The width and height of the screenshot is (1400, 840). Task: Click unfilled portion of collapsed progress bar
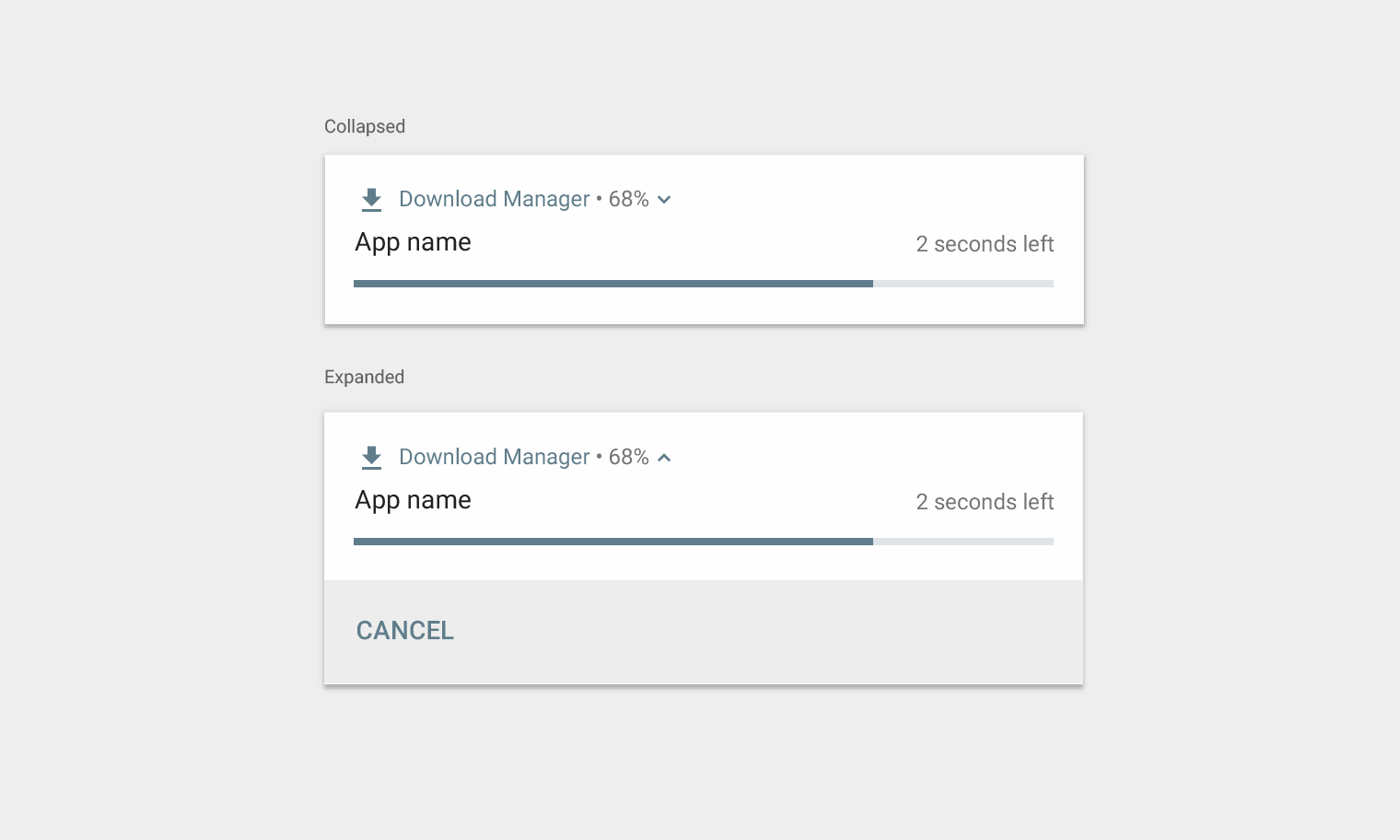click(x=963, y=284)
